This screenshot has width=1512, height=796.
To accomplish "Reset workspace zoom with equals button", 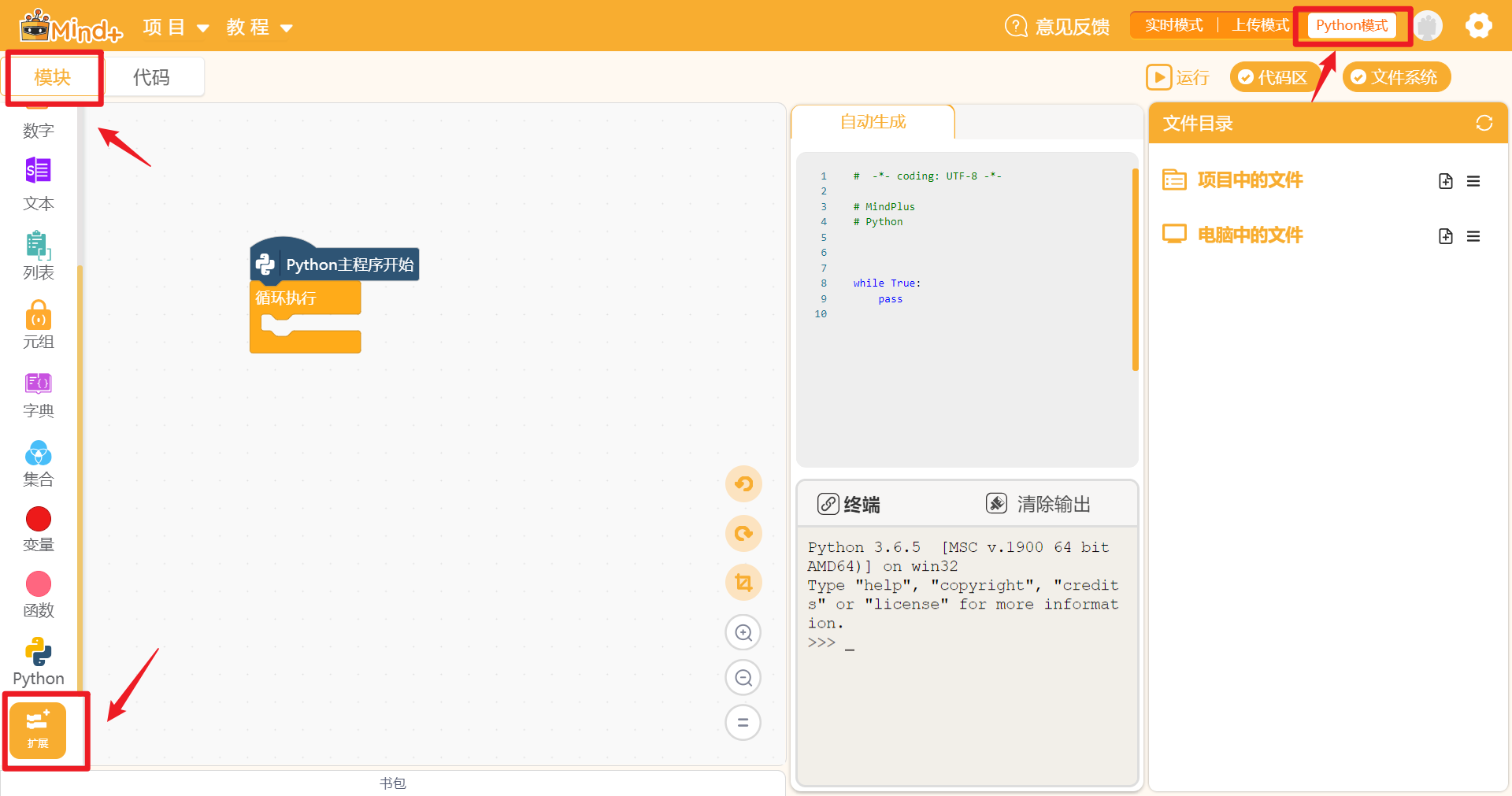I will [x=743, y=722].
